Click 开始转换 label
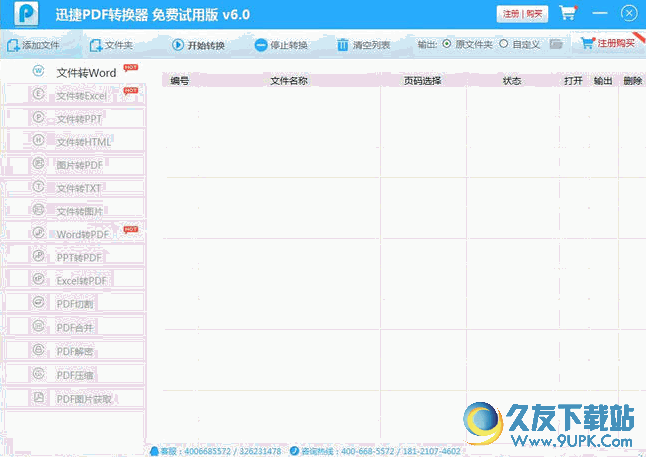 (x=206, y=45)
